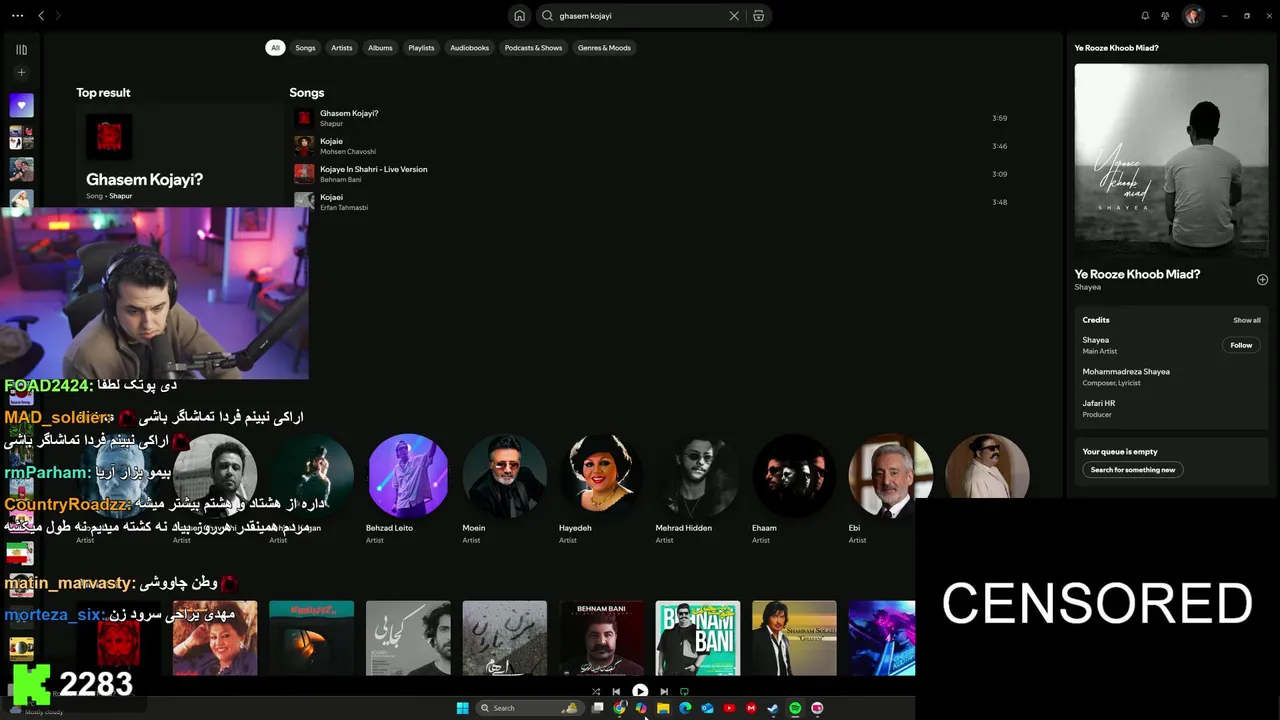Skip to next track
Viewport: 1280px width, 720px height.
coord(664,691)
